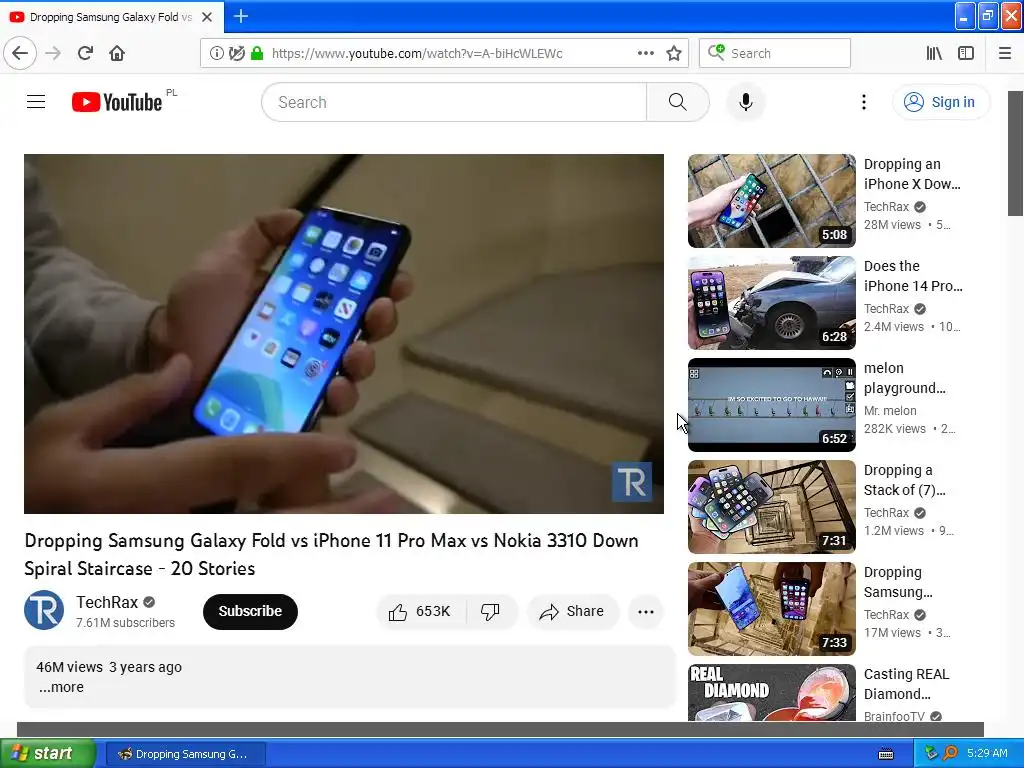Open Windows start menu
The height and width of the screenshot is (768, 1024).
(48, 753)
